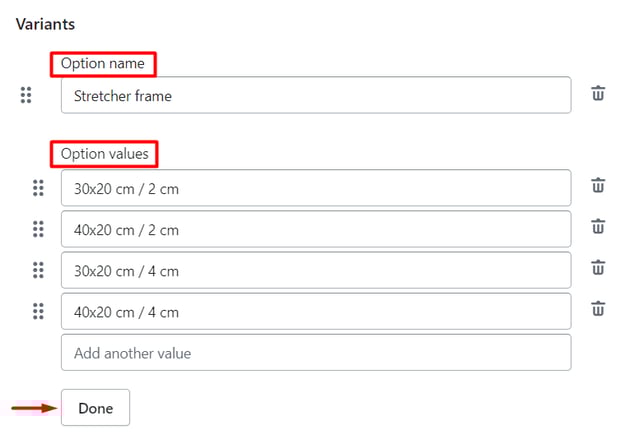Focus the Stretcher frame option name field
The width and height of the screenshot is (625, 439).
pos(315,96)
